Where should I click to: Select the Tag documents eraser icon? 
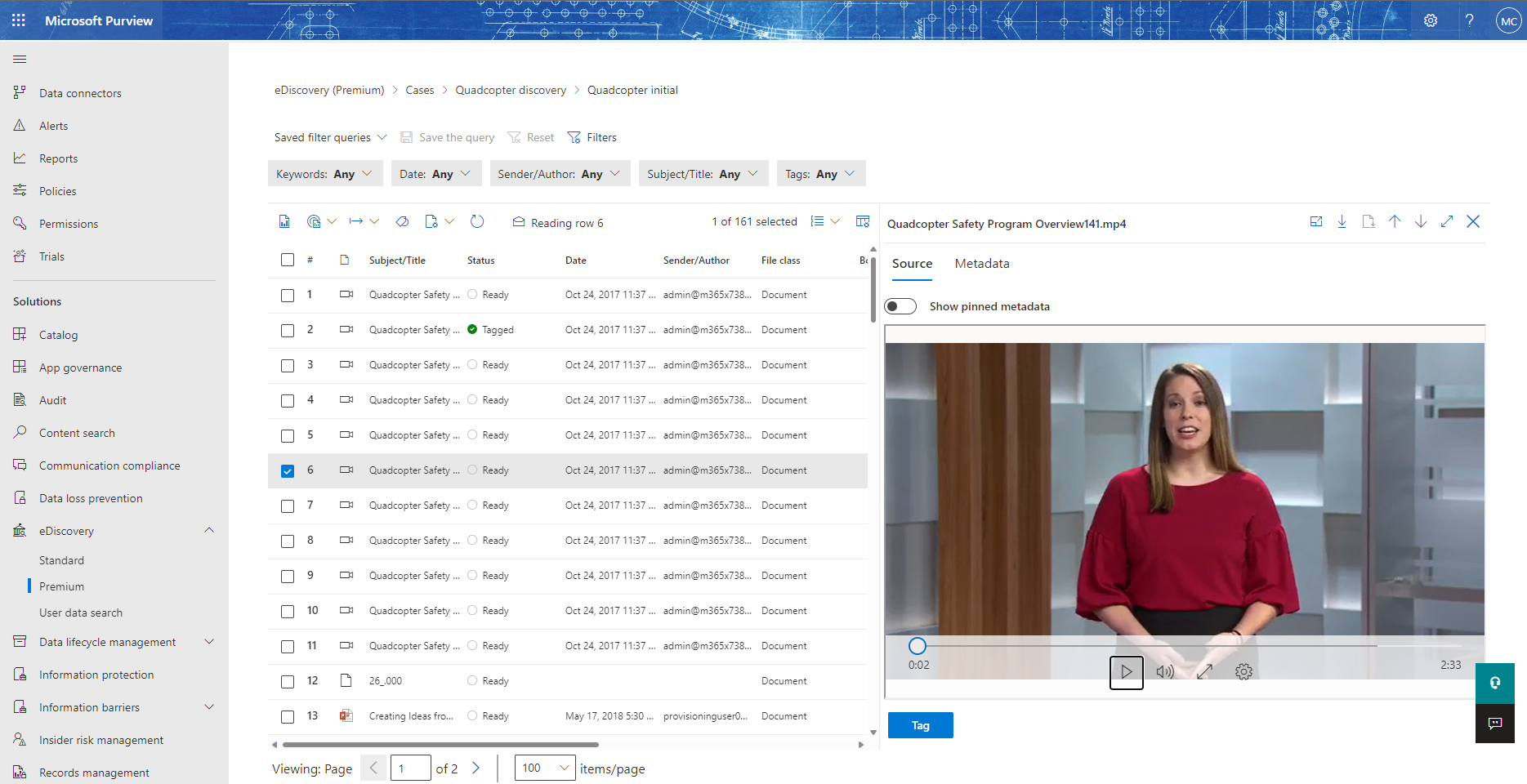pyautogui.click(x=402, y=221)
